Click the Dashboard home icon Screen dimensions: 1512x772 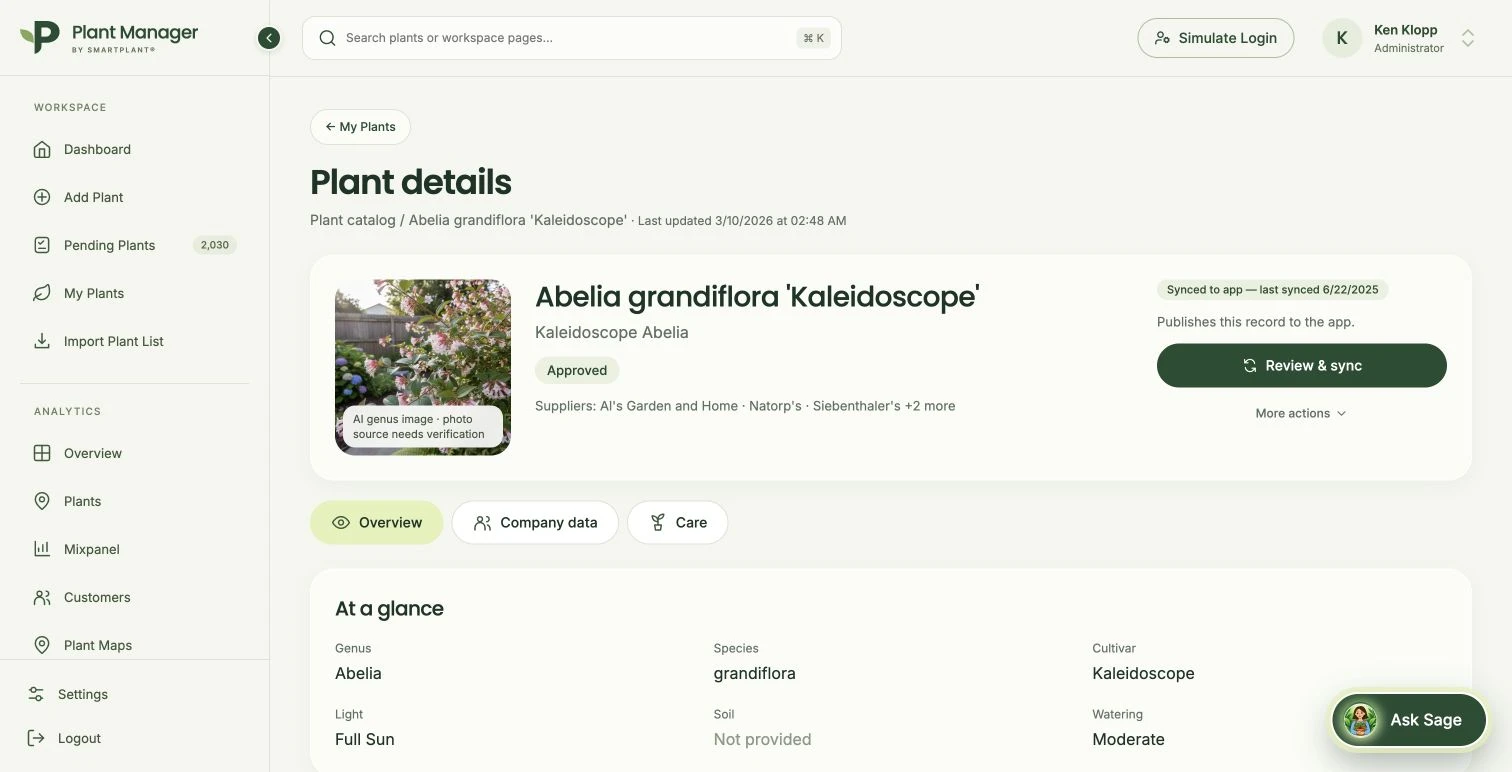[42, 149]
